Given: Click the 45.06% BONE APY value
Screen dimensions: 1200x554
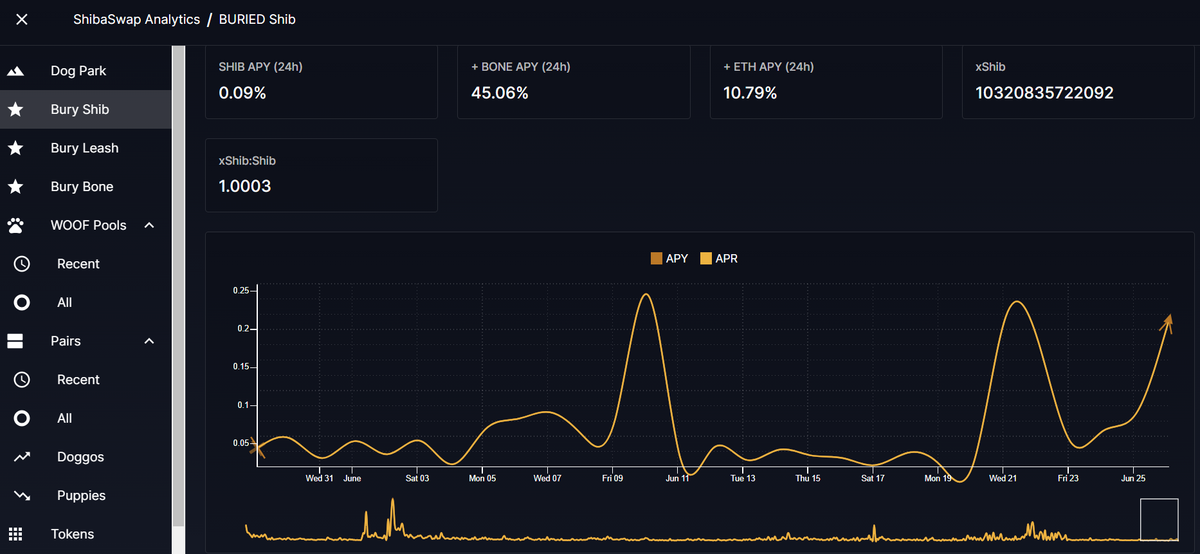Looking at the screenshot, I should click(500, 93).
